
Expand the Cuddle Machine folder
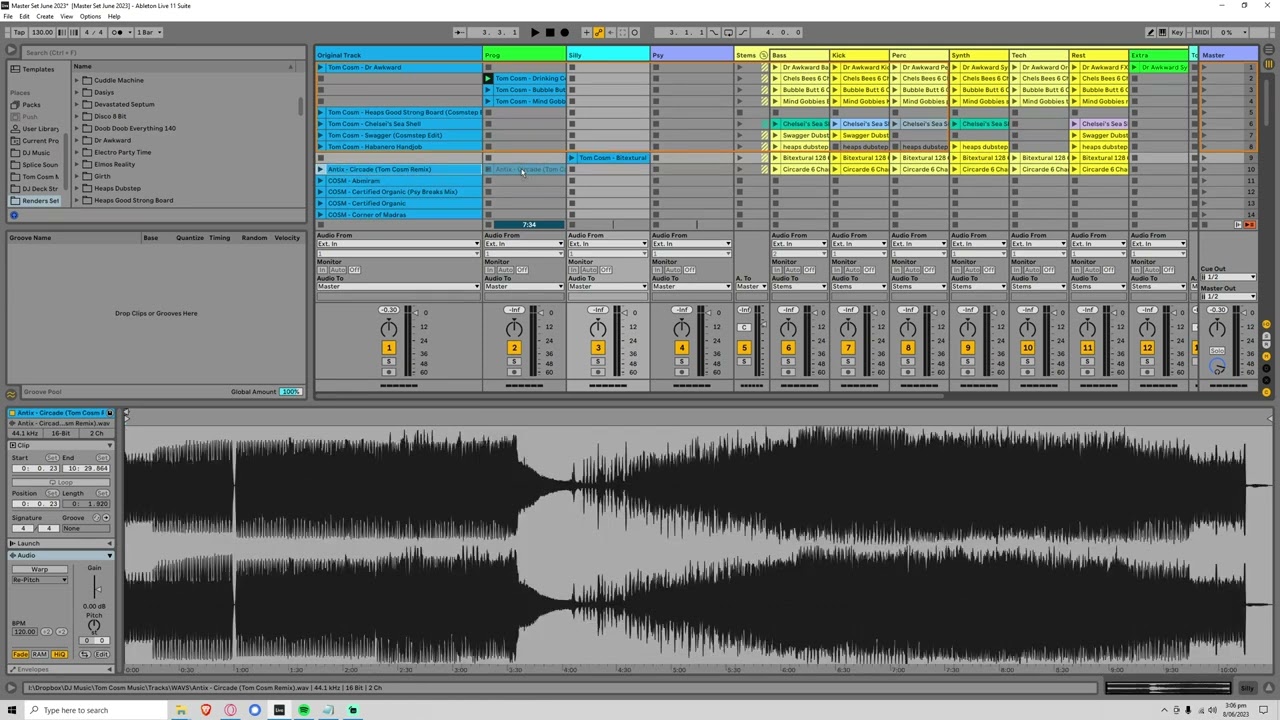[76, 80]
